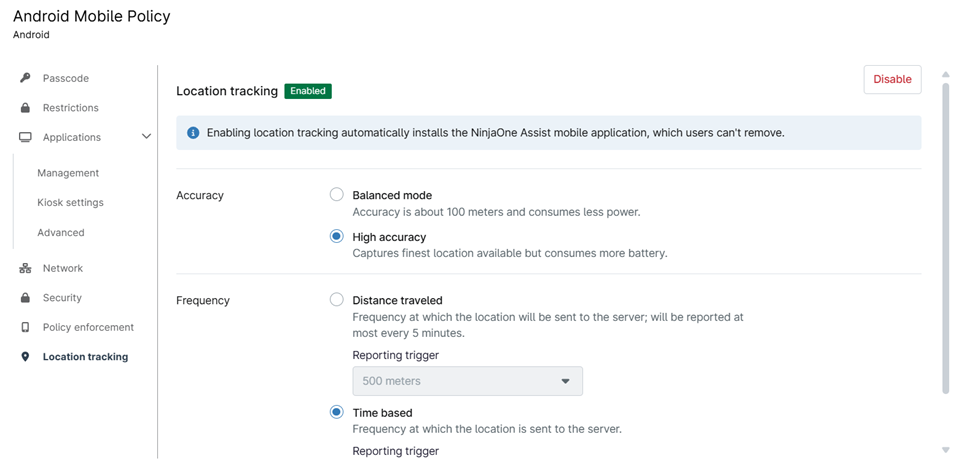The height and width of the screenshot is (469, 975).
Task: Click the blue info icon in banner
Action: pyautogui.click(x=193, y=133)
